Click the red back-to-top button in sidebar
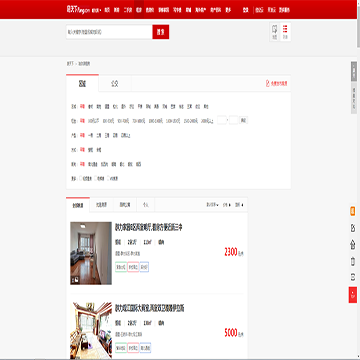 pos(353,295)
